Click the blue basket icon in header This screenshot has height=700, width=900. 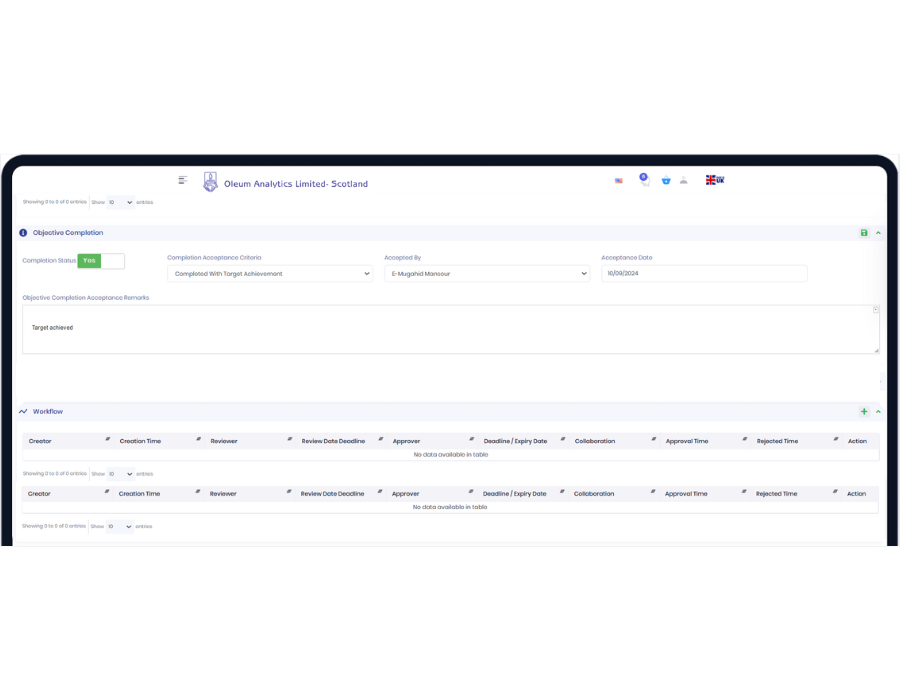[666, 181]
